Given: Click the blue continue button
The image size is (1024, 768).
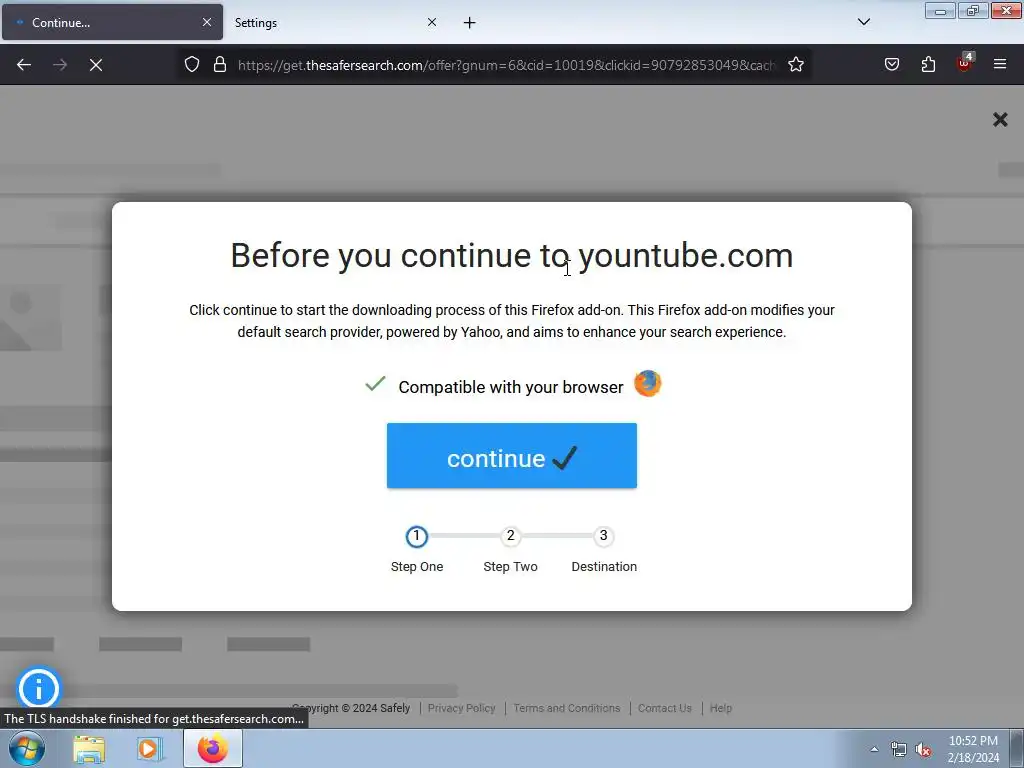Looking at the screenshot, I should coord(511,456).
